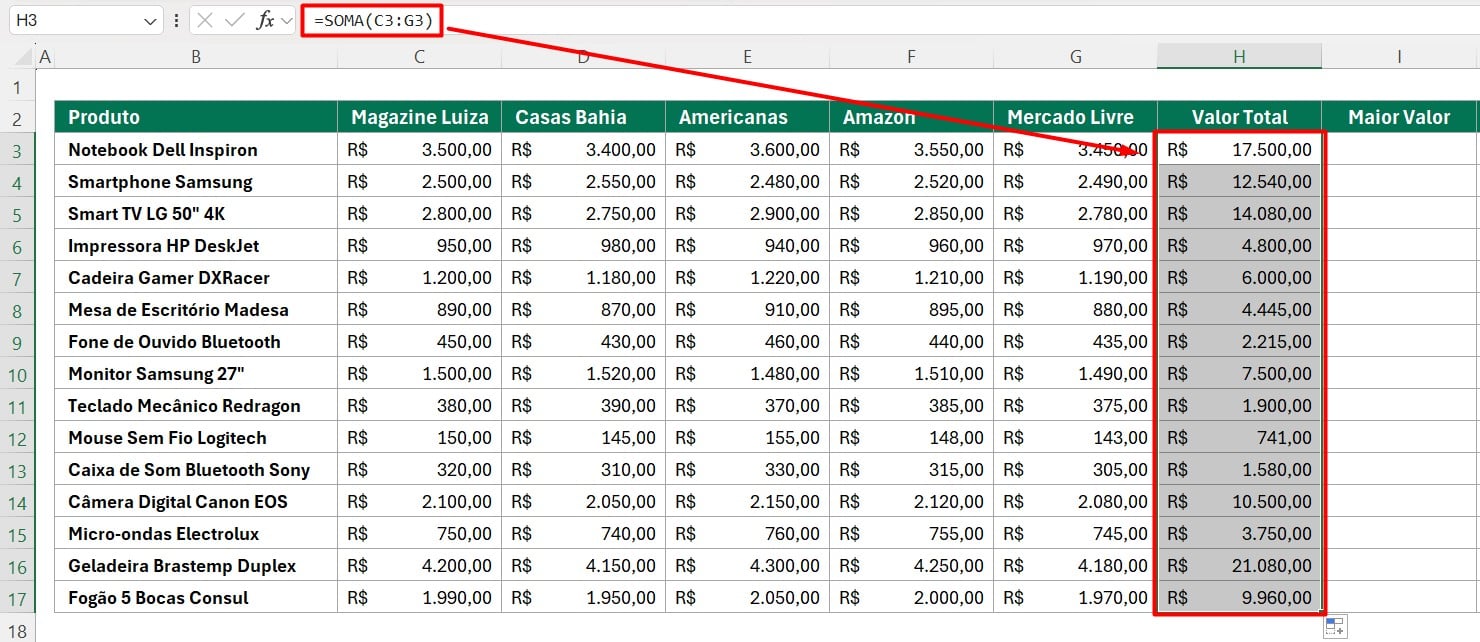Select column A header

click(x=45, y=57)
